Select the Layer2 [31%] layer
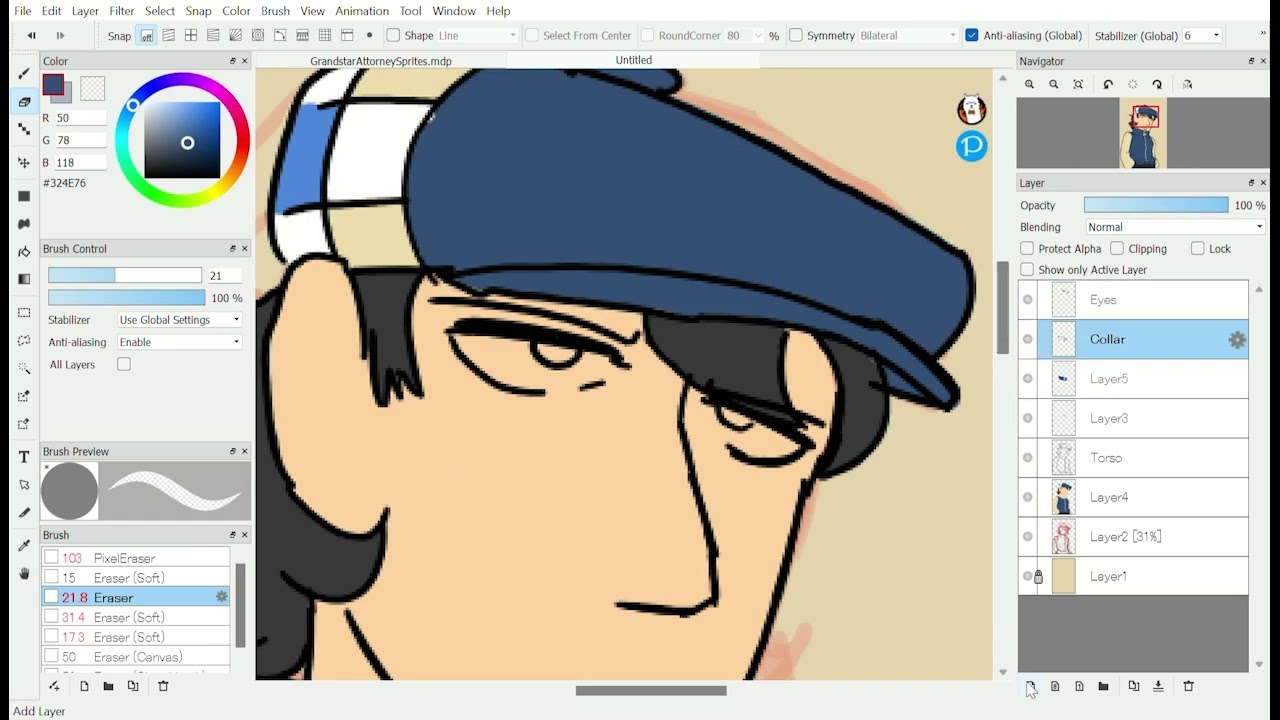Image resolution: width=1280 pixels, height=720 pixels. coord(1133,537)
